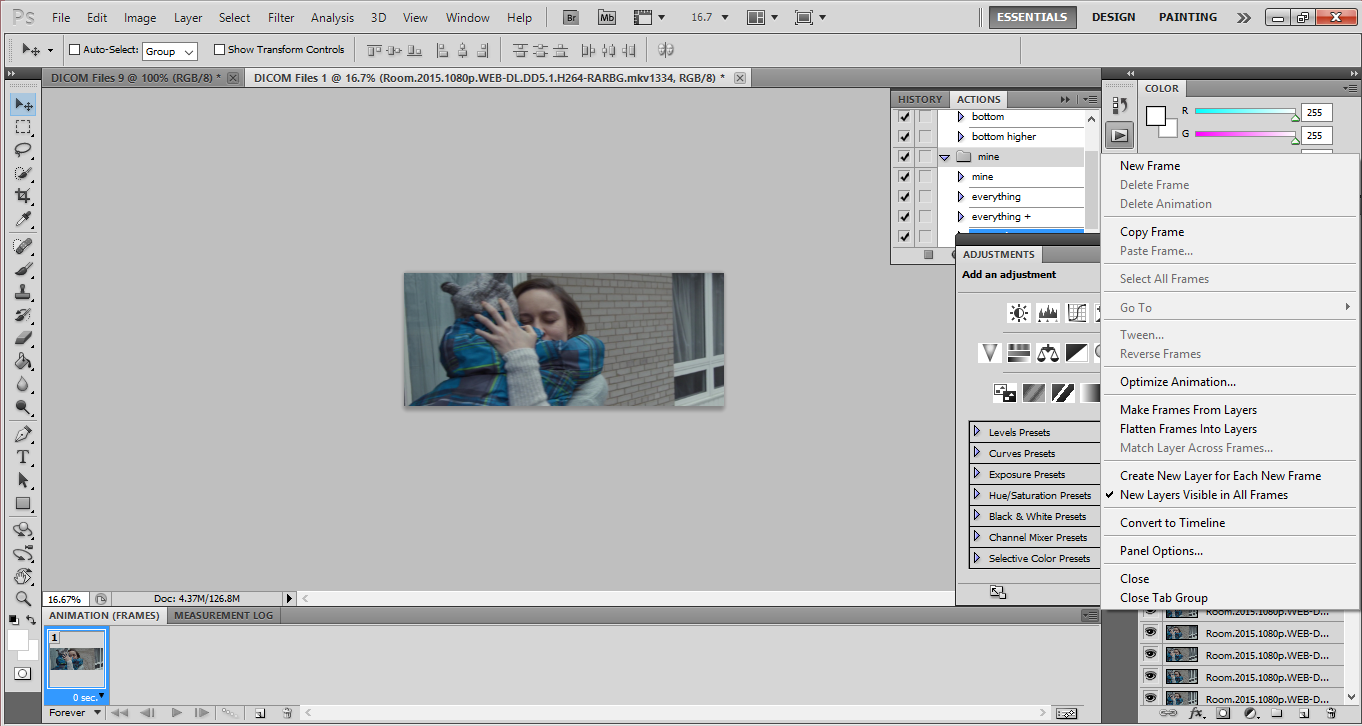
Task: Expand the Levels Presets list
Action: (977, 432)
